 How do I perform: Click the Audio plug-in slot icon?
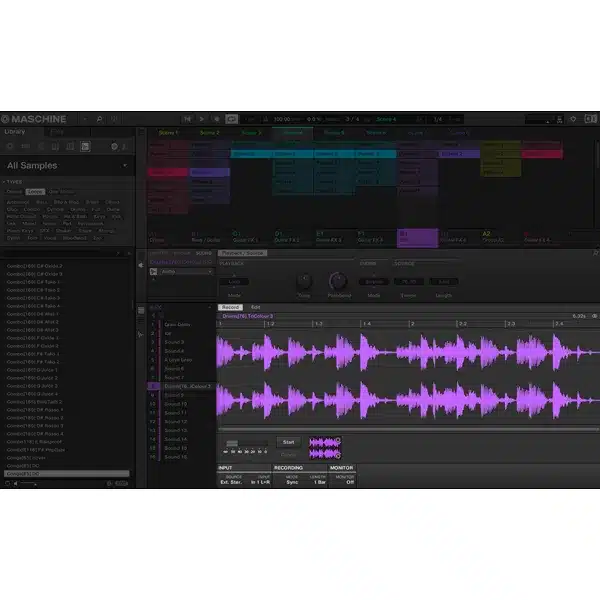click(x=154, y=272)
